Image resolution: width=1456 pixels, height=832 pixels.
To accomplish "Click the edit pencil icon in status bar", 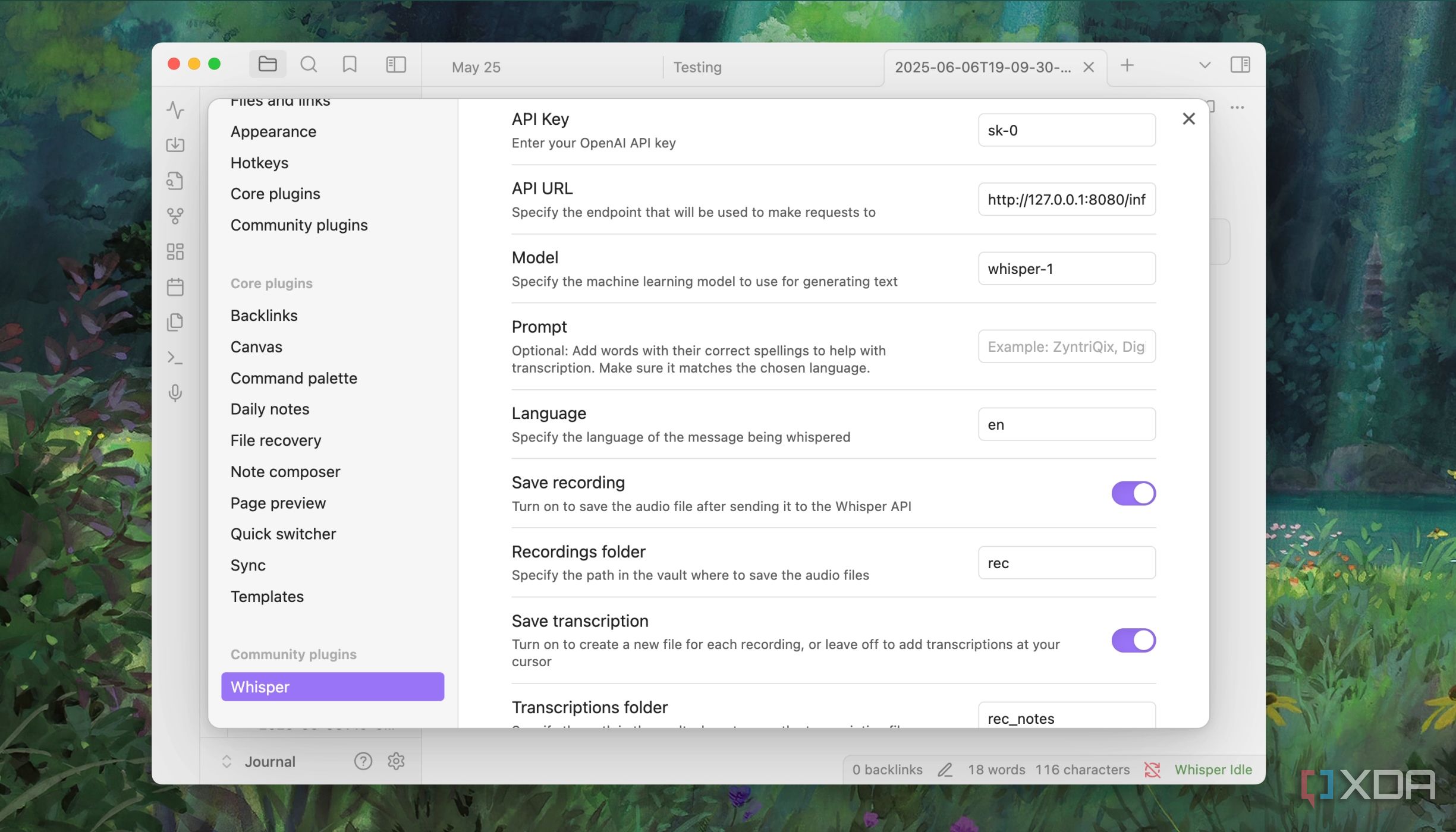I will (945, 770).
